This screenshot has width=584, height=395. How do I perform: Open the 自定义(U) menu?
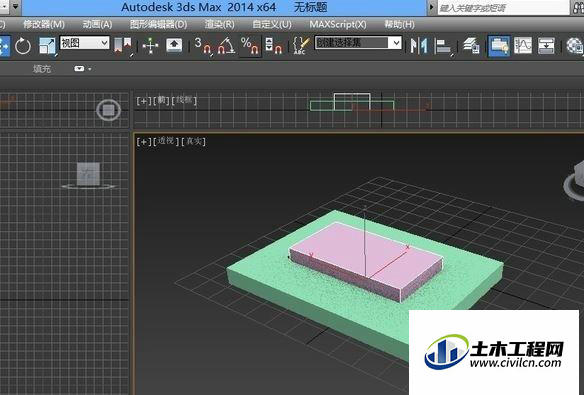click(x=272, y=25)
